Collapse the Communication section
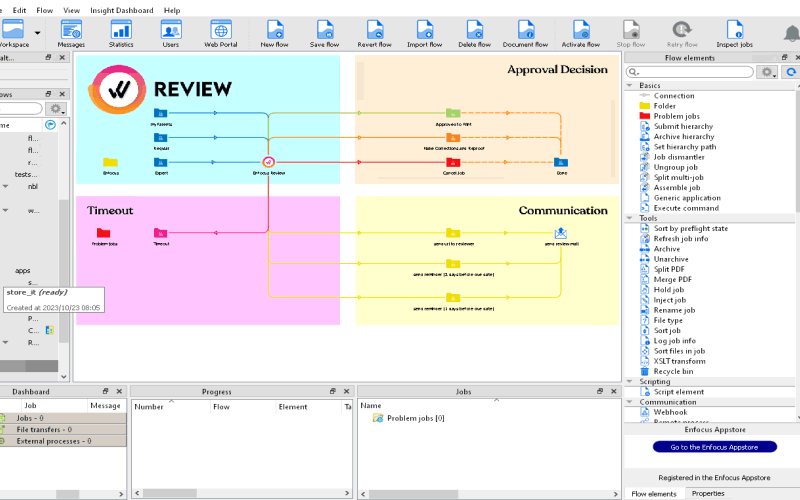 tap(630, 402)
